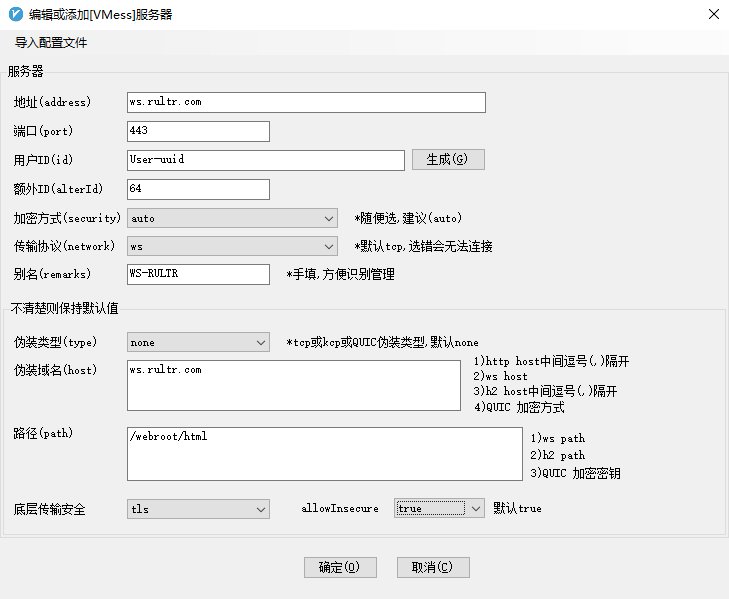This screenshot has height=599, width=729.
Task: Click the 地址(address) input field
Action: [x=306, y=102]
